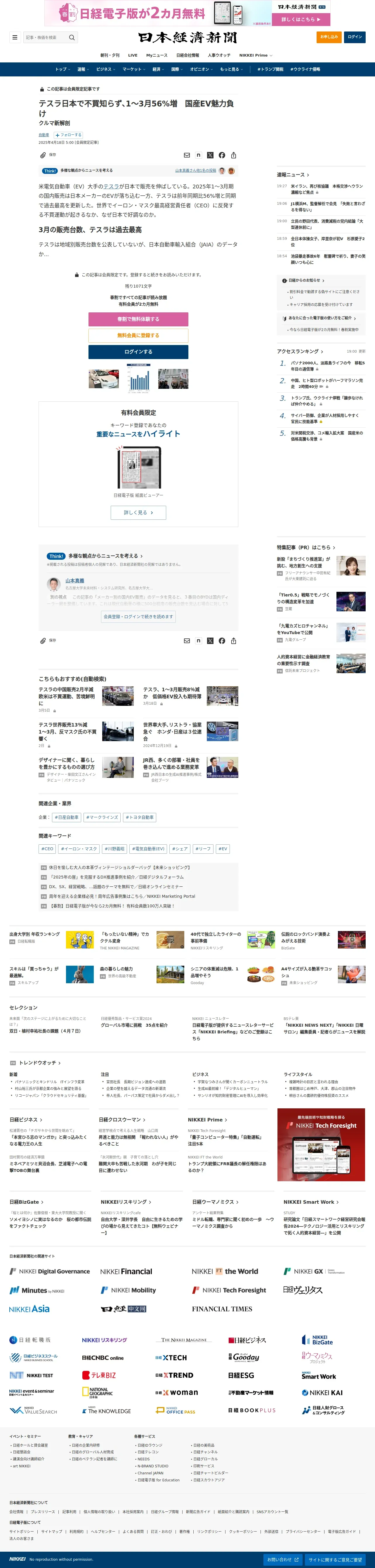The image size is (375, 1568).
Task: Open the Myニュース menu item
Action: click(x=157, y=55)
